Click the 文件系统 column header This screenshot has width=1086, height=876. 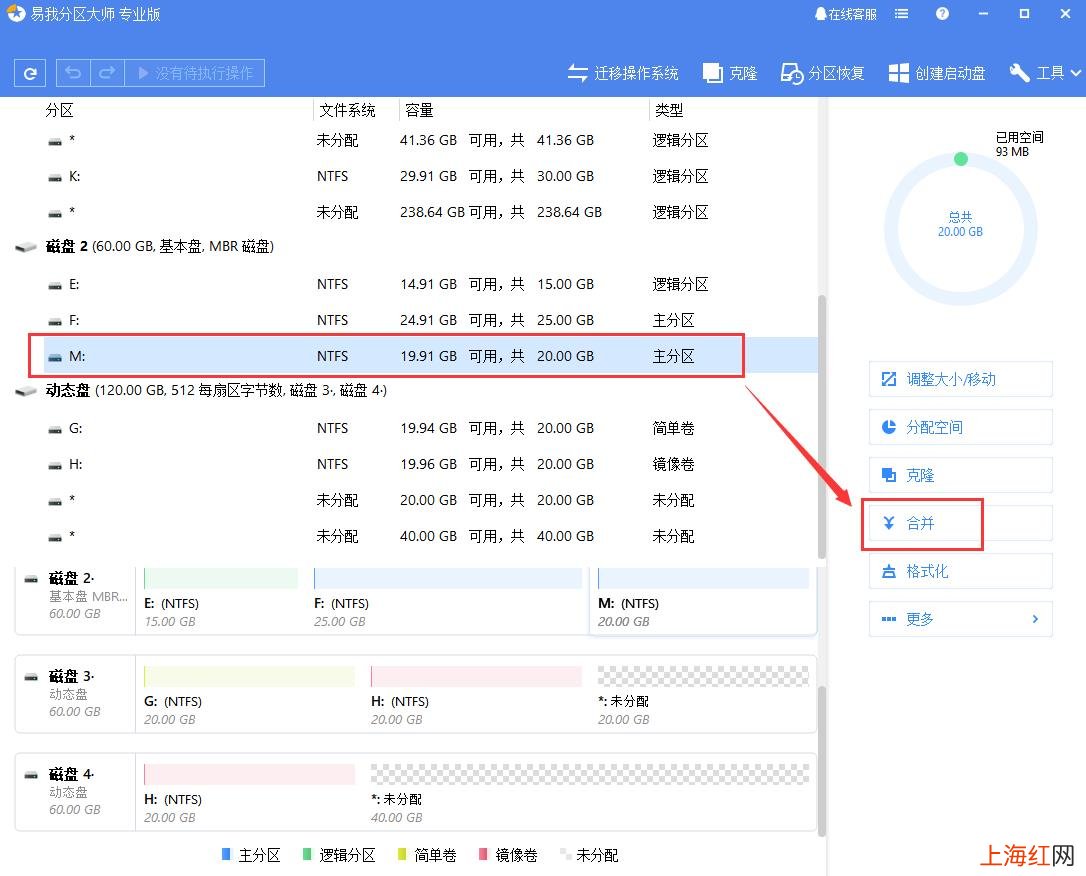(347, 110)
